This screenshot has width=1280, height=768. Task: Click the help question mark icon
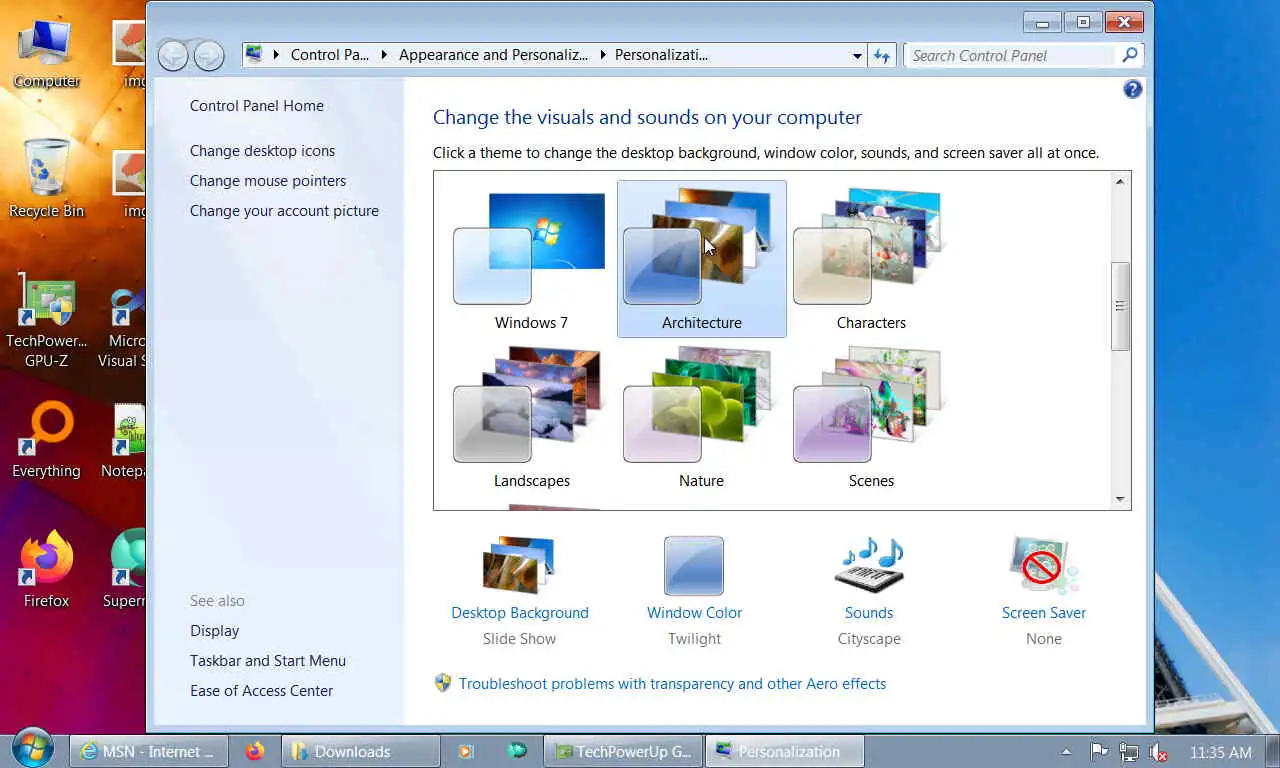click(1132, 89)
